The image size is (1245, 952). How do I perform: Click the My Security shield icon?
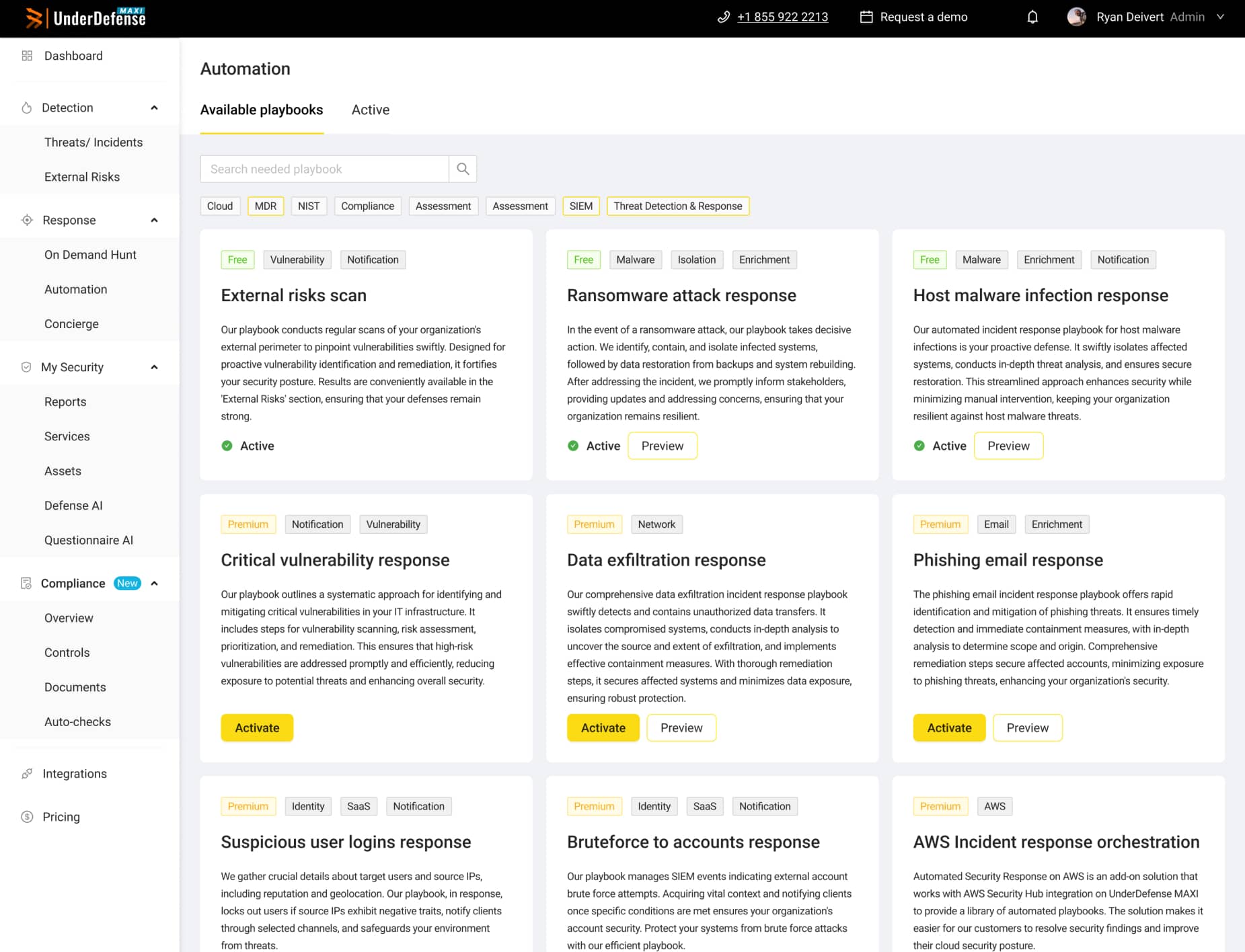pyautogui.click(x=26, y=367)
